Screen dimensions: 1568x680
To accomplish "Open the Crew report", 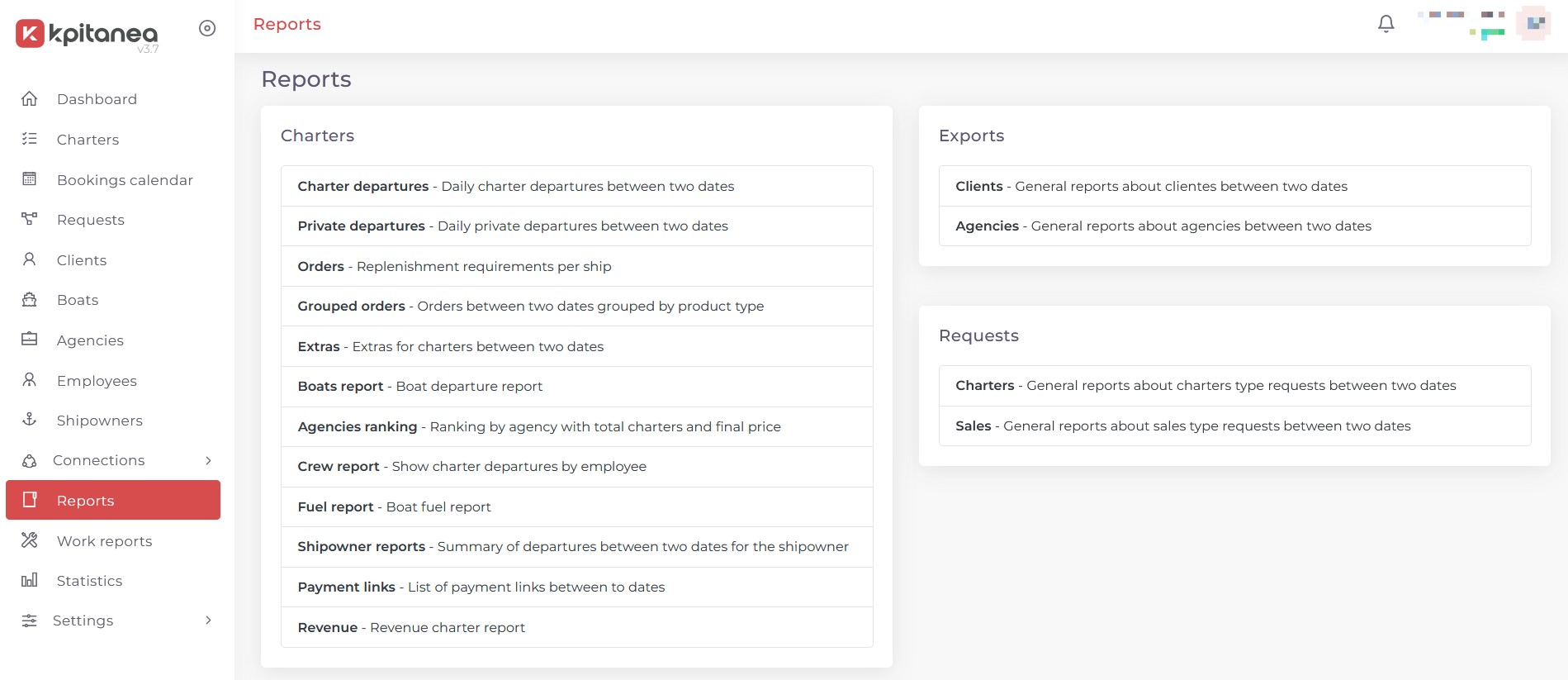I will coord(577,467).
